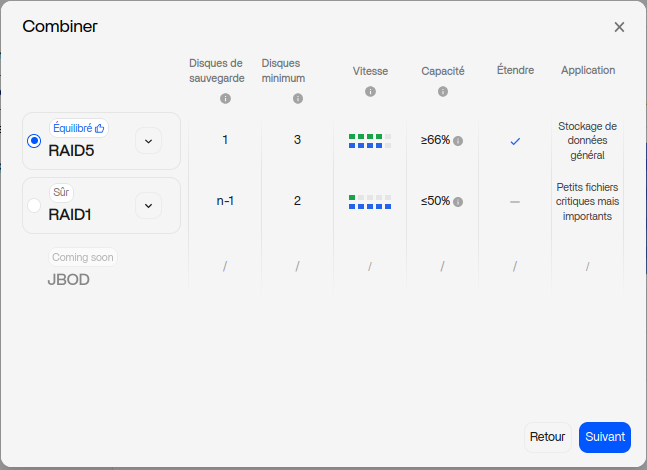Click the RAID1 speed indicator bars
This screenshot has height=470, width=647.
click(369, 202)
